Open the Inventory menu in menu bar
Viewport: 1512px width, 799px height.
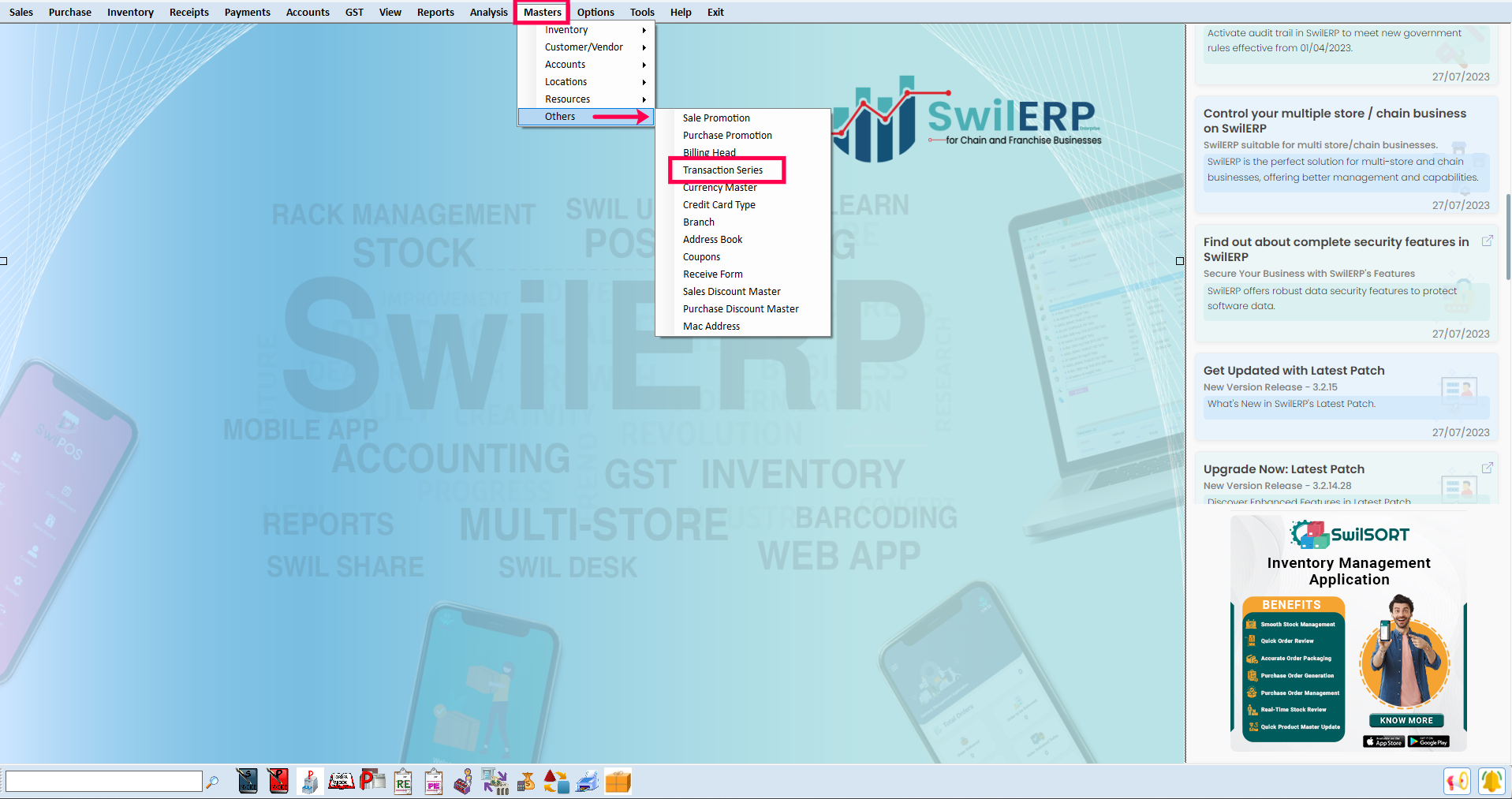130,12
